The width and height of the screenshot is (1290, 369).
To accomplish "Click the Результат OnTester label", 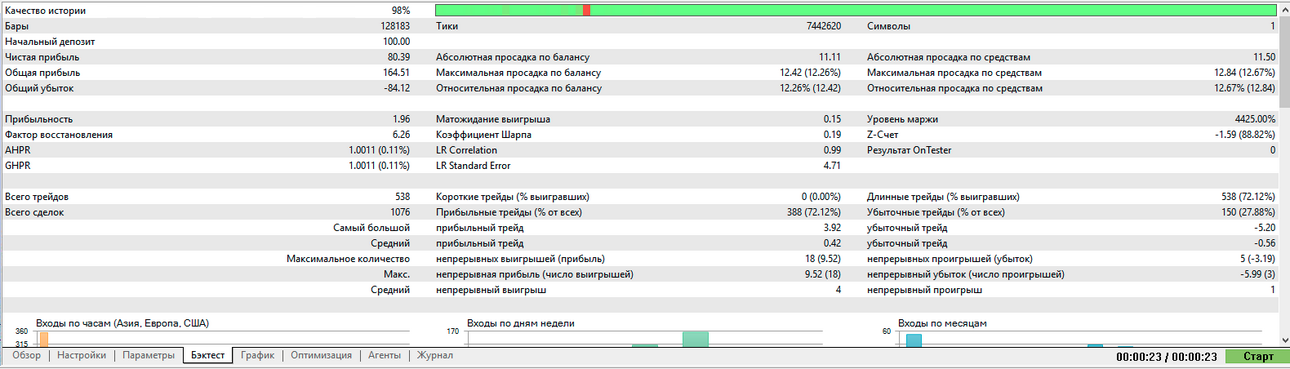I will 909,150.
